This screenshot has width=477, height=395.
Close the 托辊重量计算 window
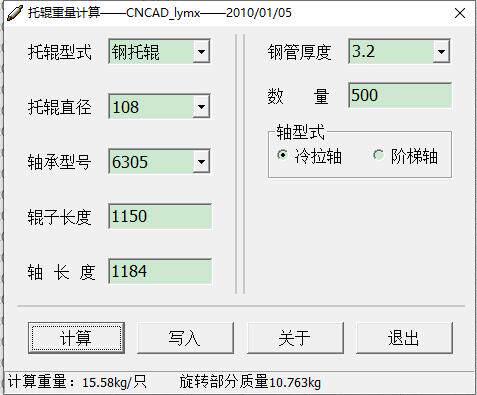click(x=460, y=13)
